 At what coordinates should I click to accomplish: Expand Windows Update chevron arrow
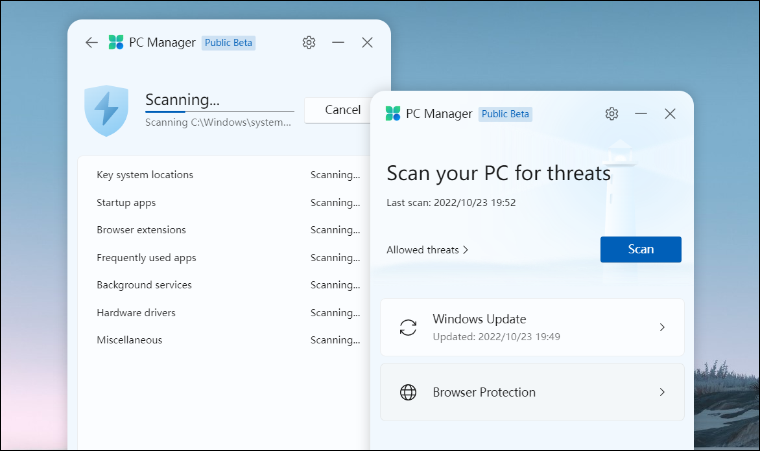click(x=662, y=327)
